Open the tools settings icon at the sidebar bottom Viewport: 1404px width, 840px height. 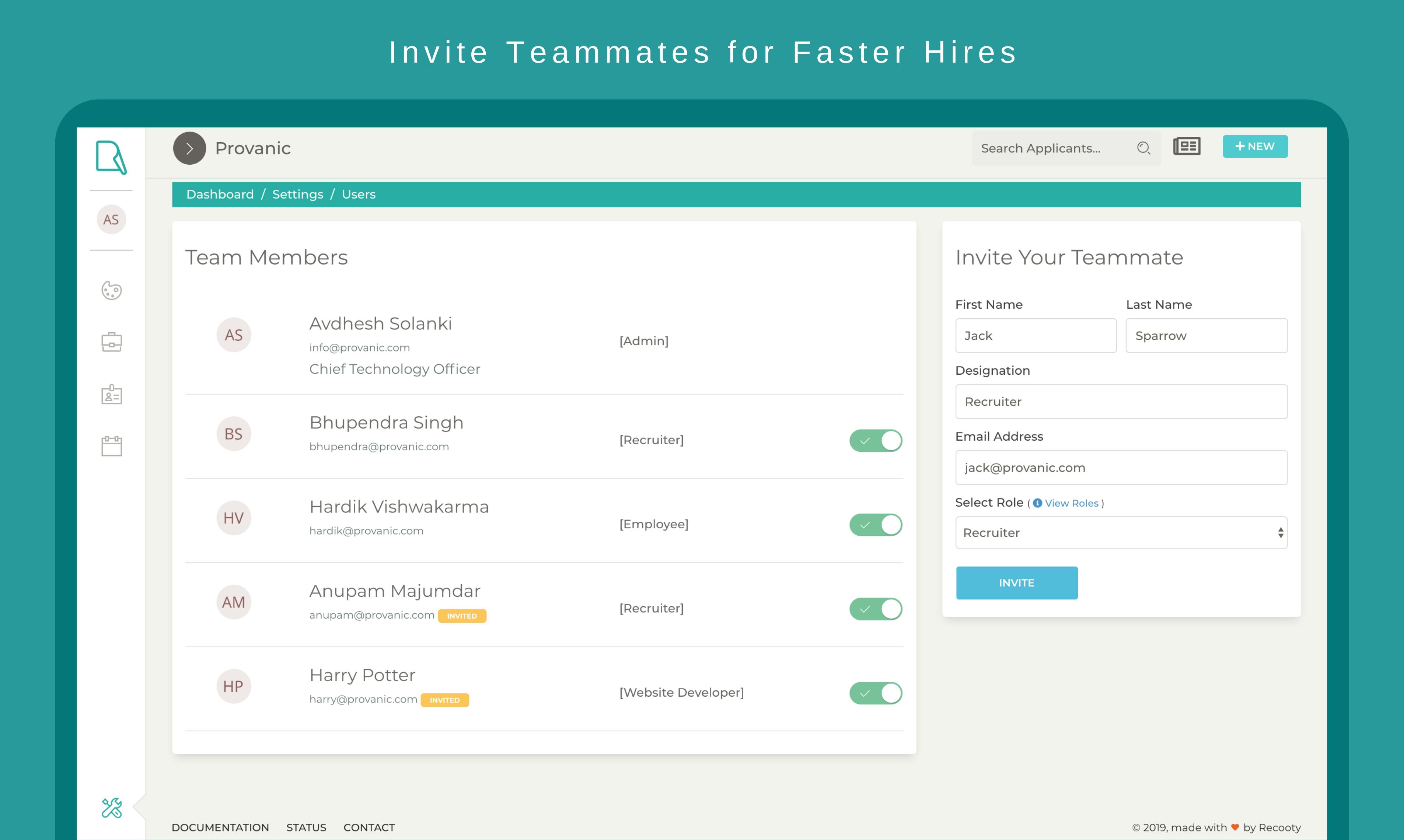point(112,808)
